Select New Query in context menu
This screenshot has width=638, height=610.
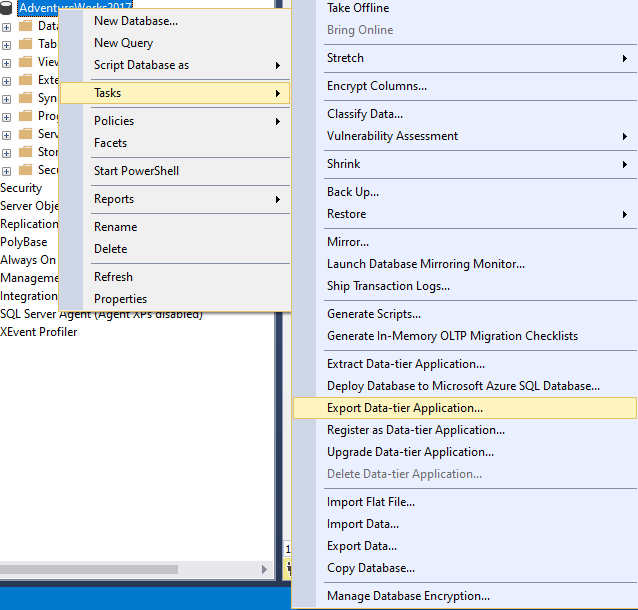click(123, 43)
